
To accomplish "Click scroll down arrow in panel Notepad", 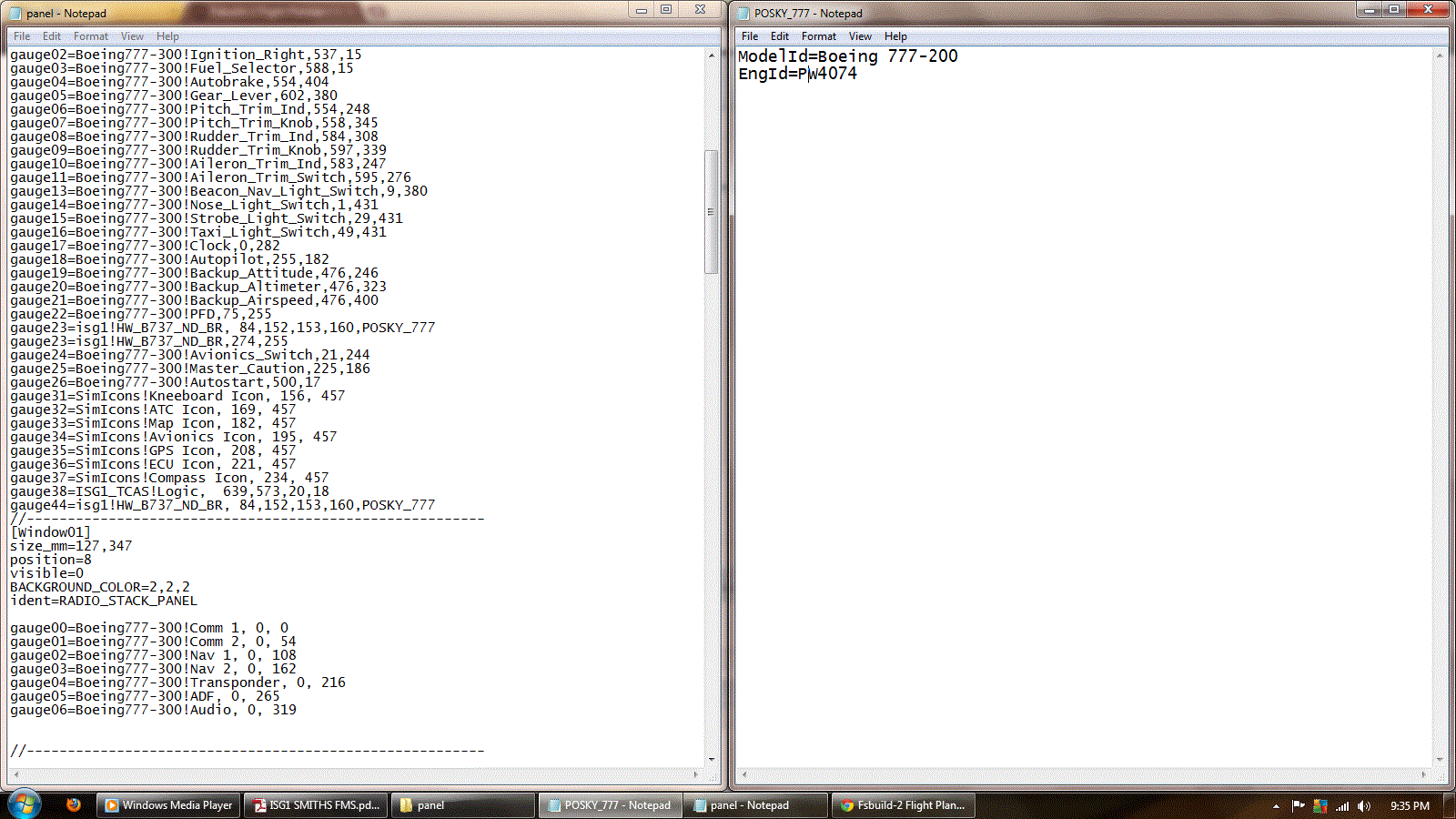I will coord(712,759).
